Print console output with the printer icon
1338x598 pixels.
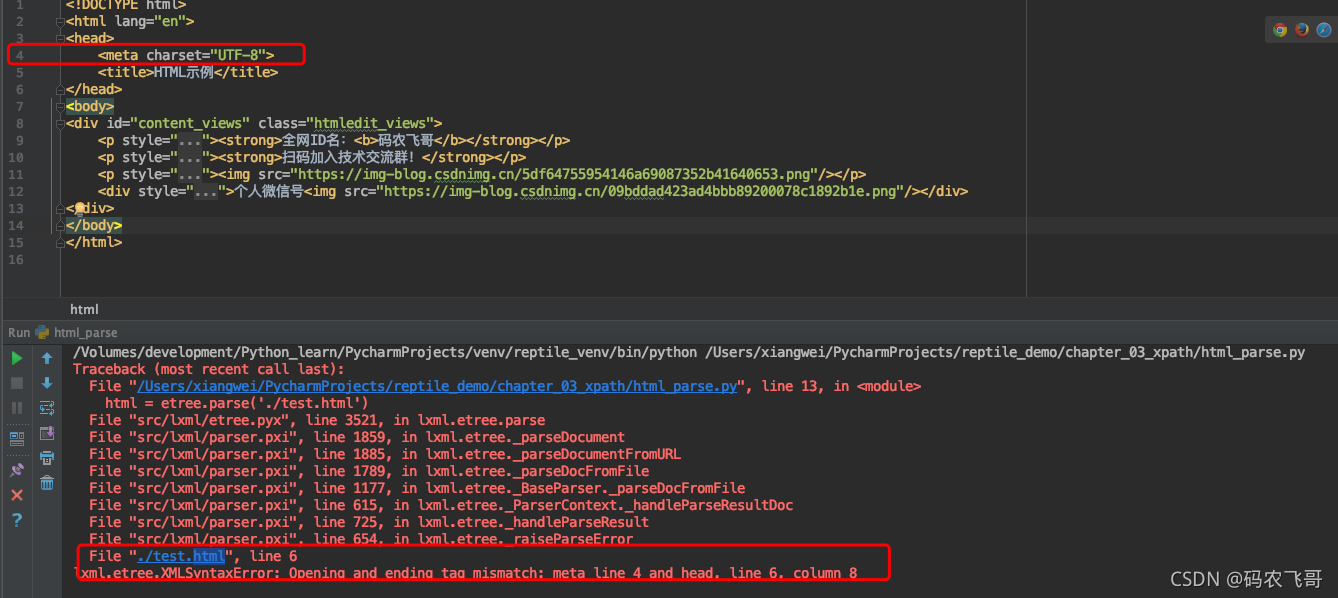click(47, 458)
